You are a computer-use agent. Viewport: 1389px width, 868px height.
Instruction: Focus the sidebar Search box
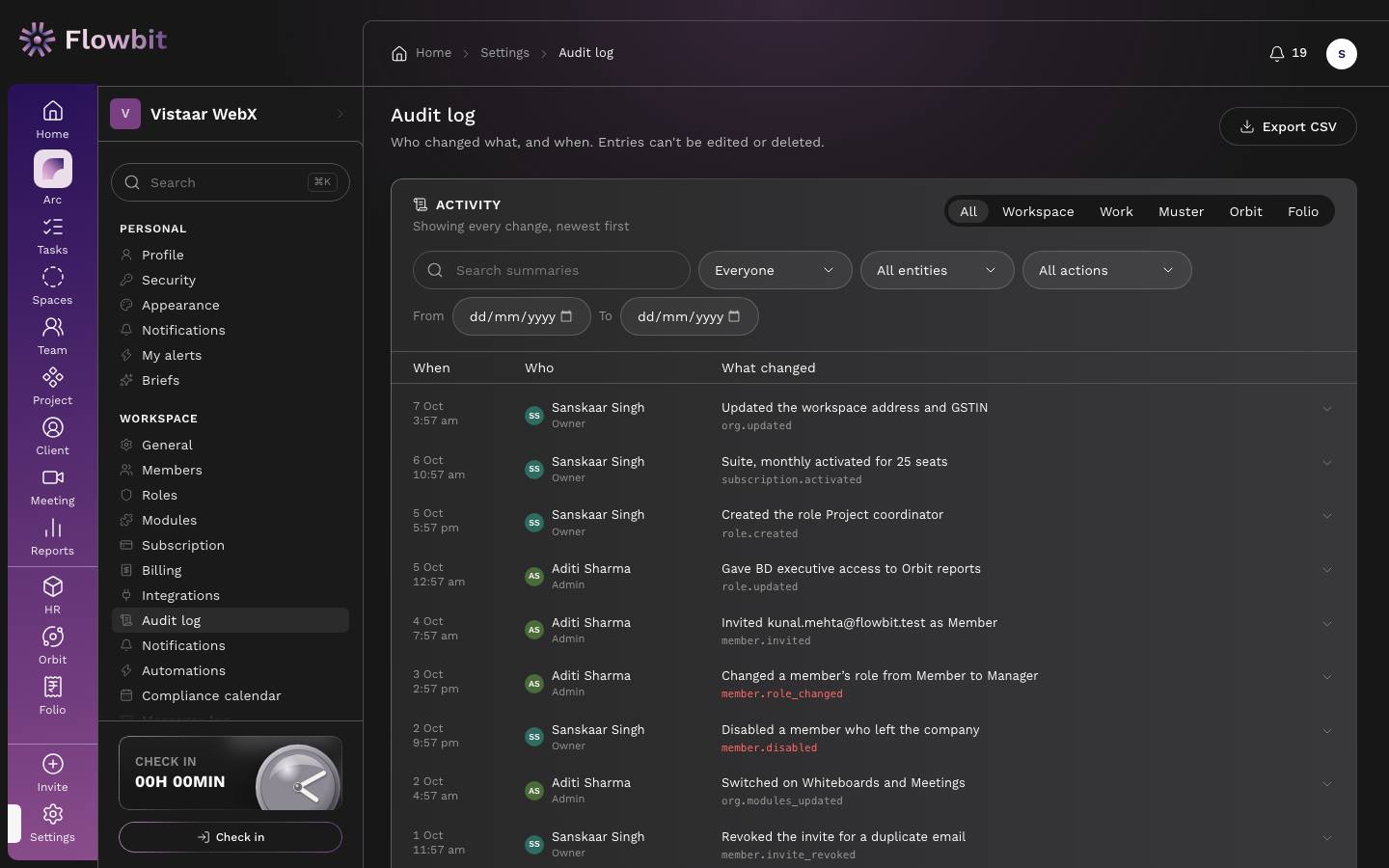pyautogui.click(x=231, y=182)
